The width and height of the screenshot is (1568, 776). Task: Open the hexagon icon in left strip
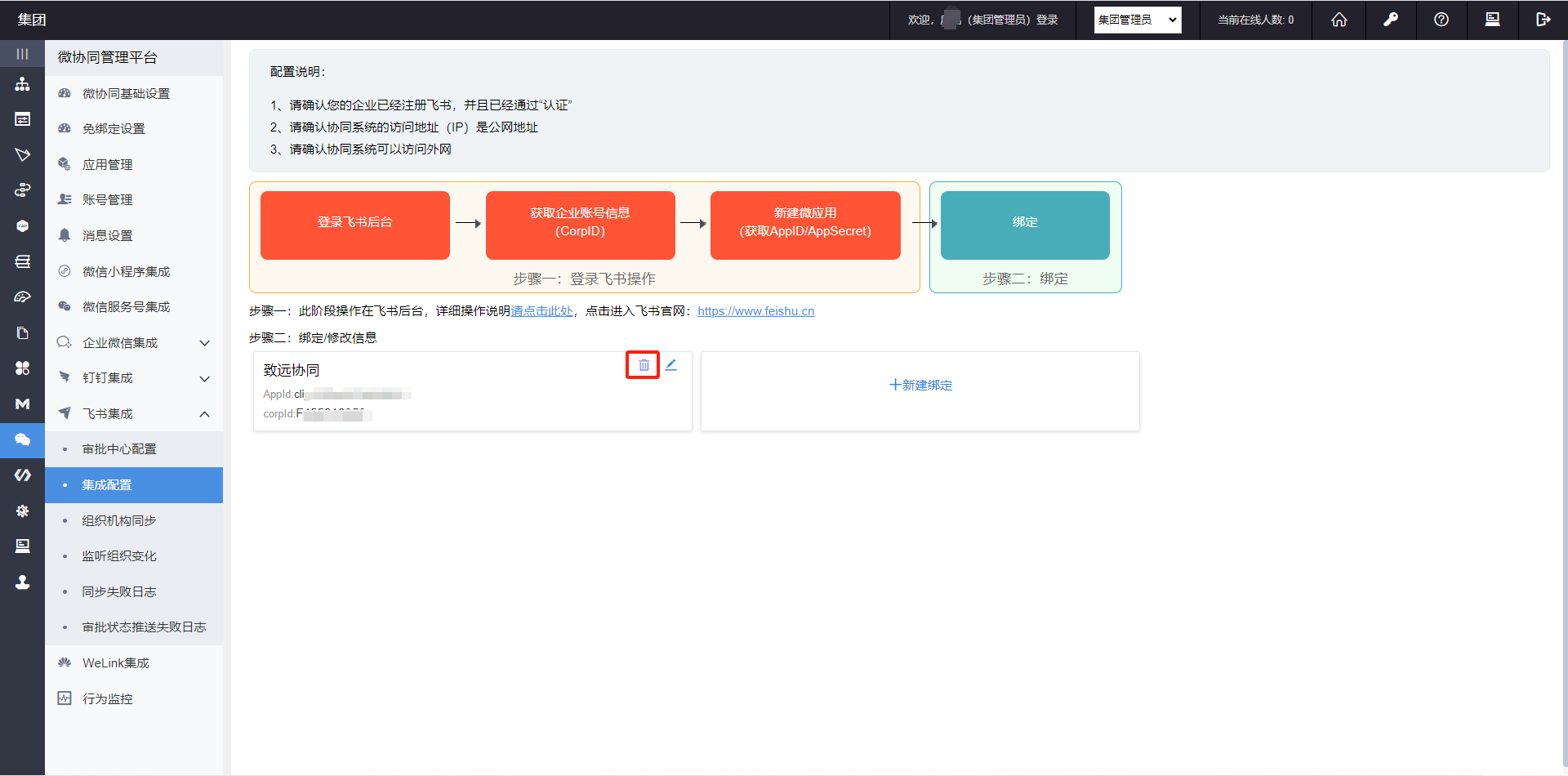point(22,226)
